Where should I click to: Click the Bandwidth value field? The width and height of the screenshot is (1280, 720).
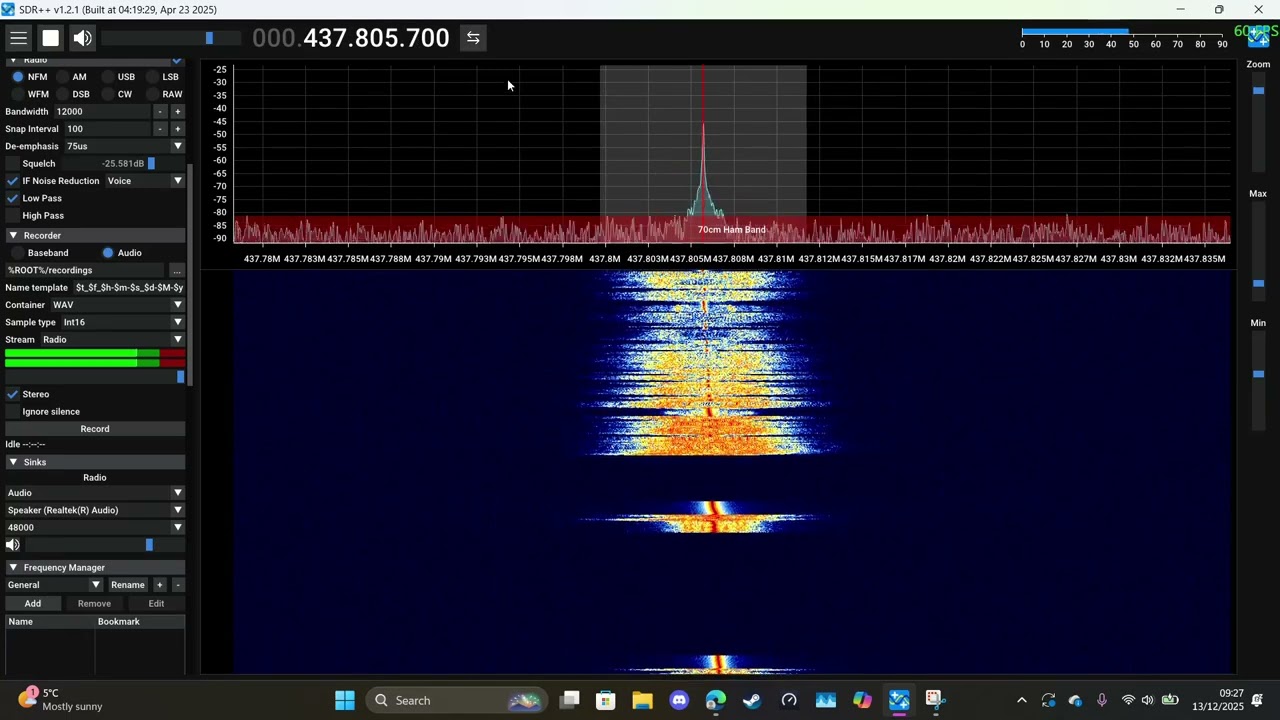(102, 112)
